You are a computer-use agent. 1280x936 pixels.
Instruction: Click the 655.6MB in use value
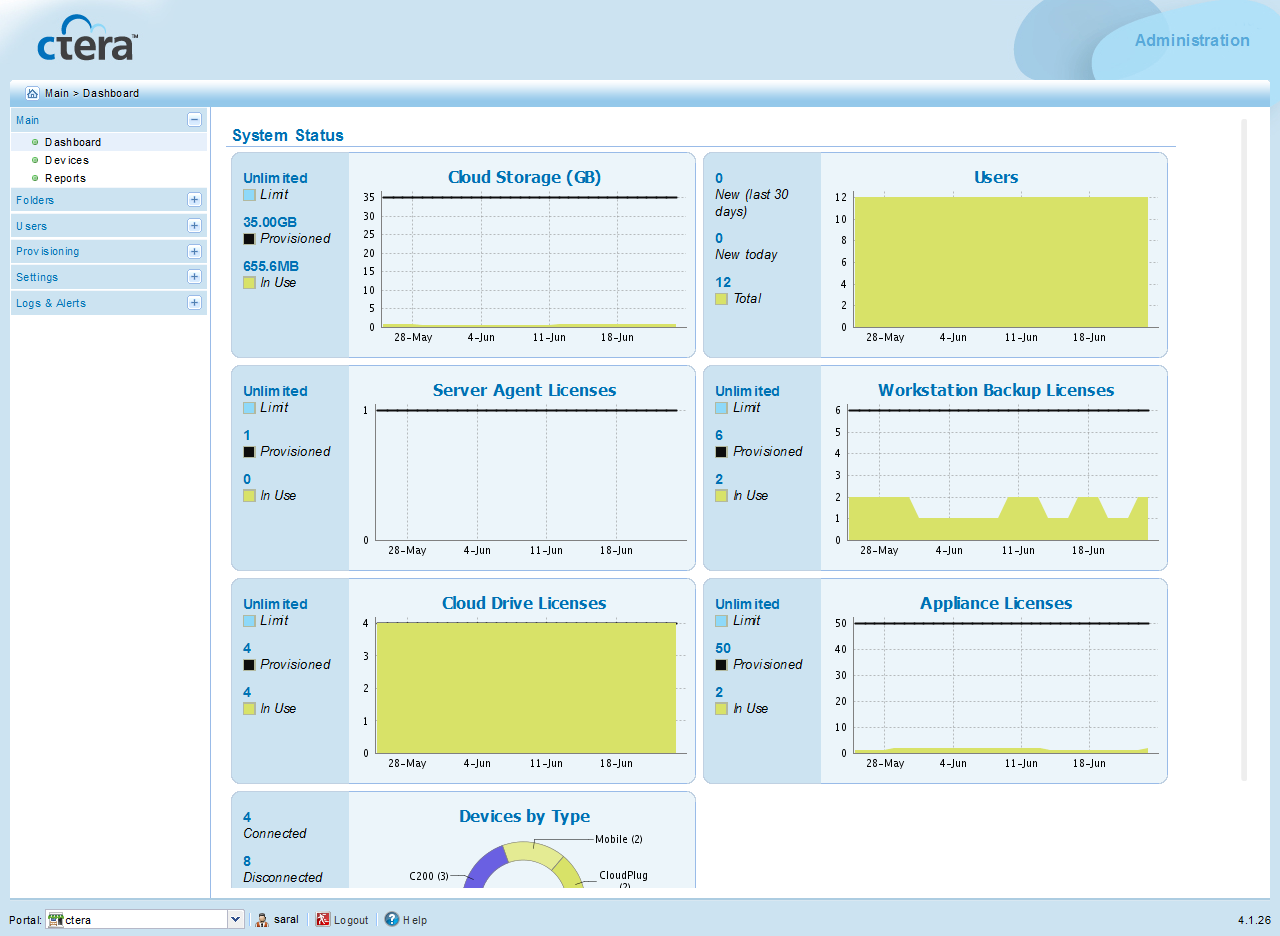point(270,266)
